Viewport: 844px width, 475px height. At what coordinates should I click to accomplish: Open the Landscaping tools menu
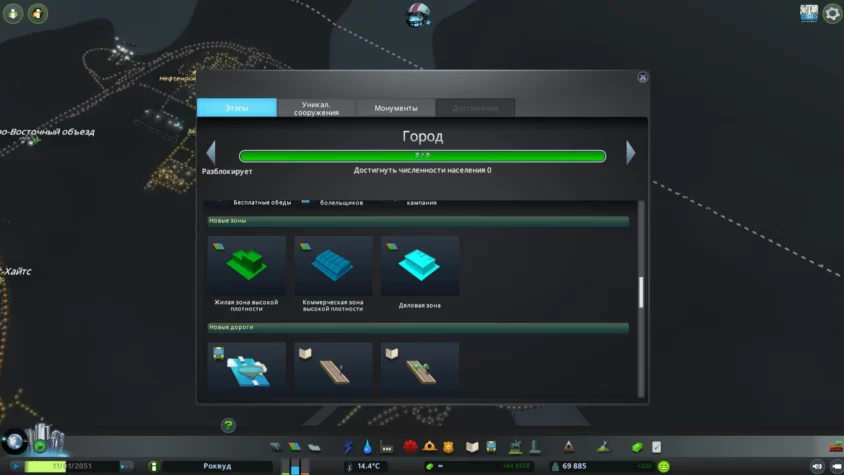point(603,446)
